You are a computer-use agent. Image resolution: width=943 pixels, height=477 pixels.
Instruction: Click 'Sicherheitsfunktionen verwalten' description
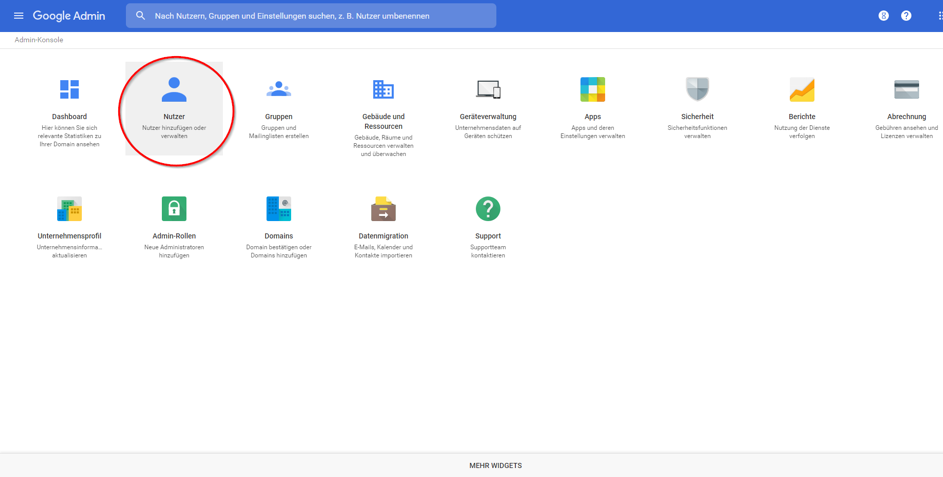click(x=697, y=132)
